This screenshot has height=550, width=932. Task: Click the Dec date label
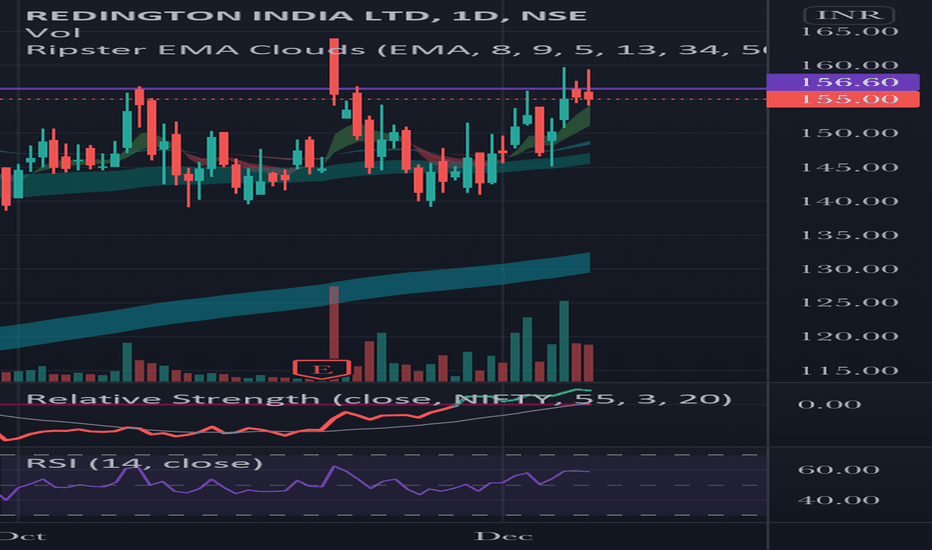[503, 536]
